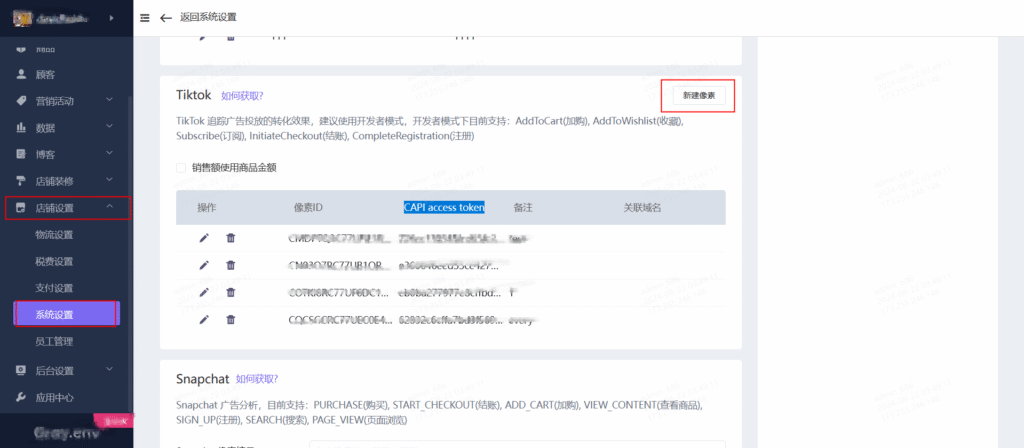The image size is (1024, 448).
Task: Click the CAPI access token column header
Action: (x=444, y=208)
